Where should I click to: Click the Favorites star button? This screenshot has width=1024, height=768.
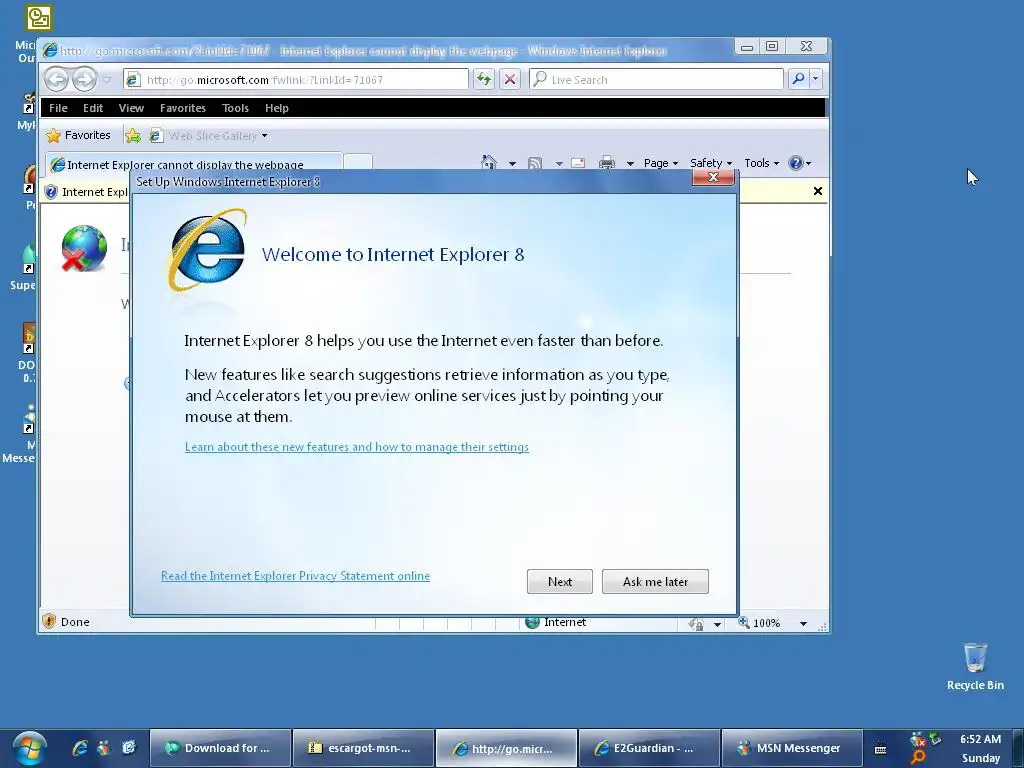click(x=78, y=135)
